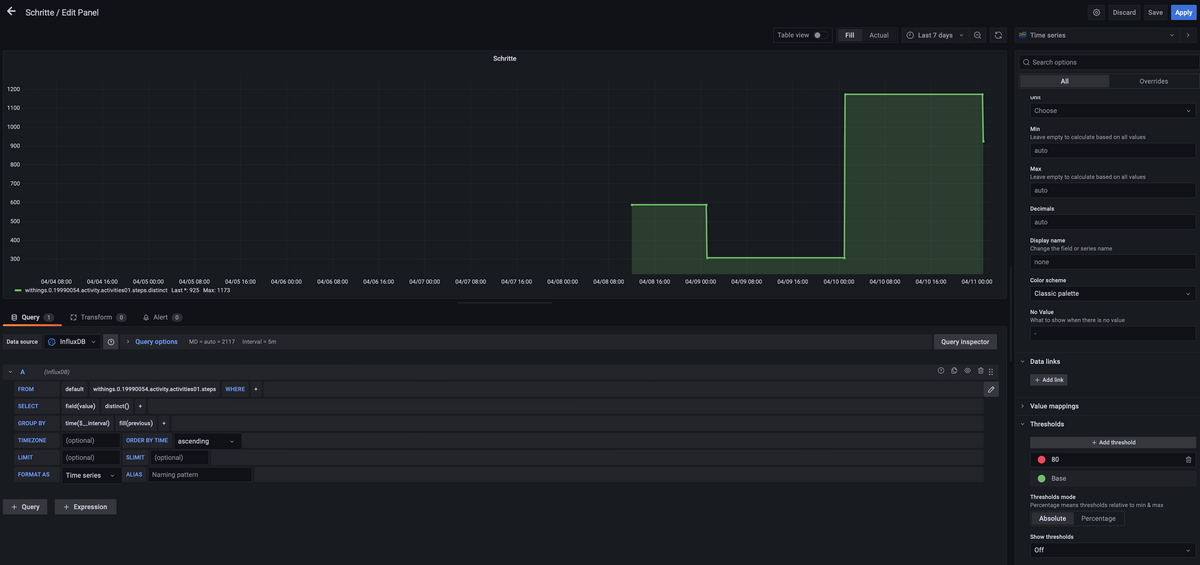Open data source help icon next to InfluxDB

[x=111, y=342]
